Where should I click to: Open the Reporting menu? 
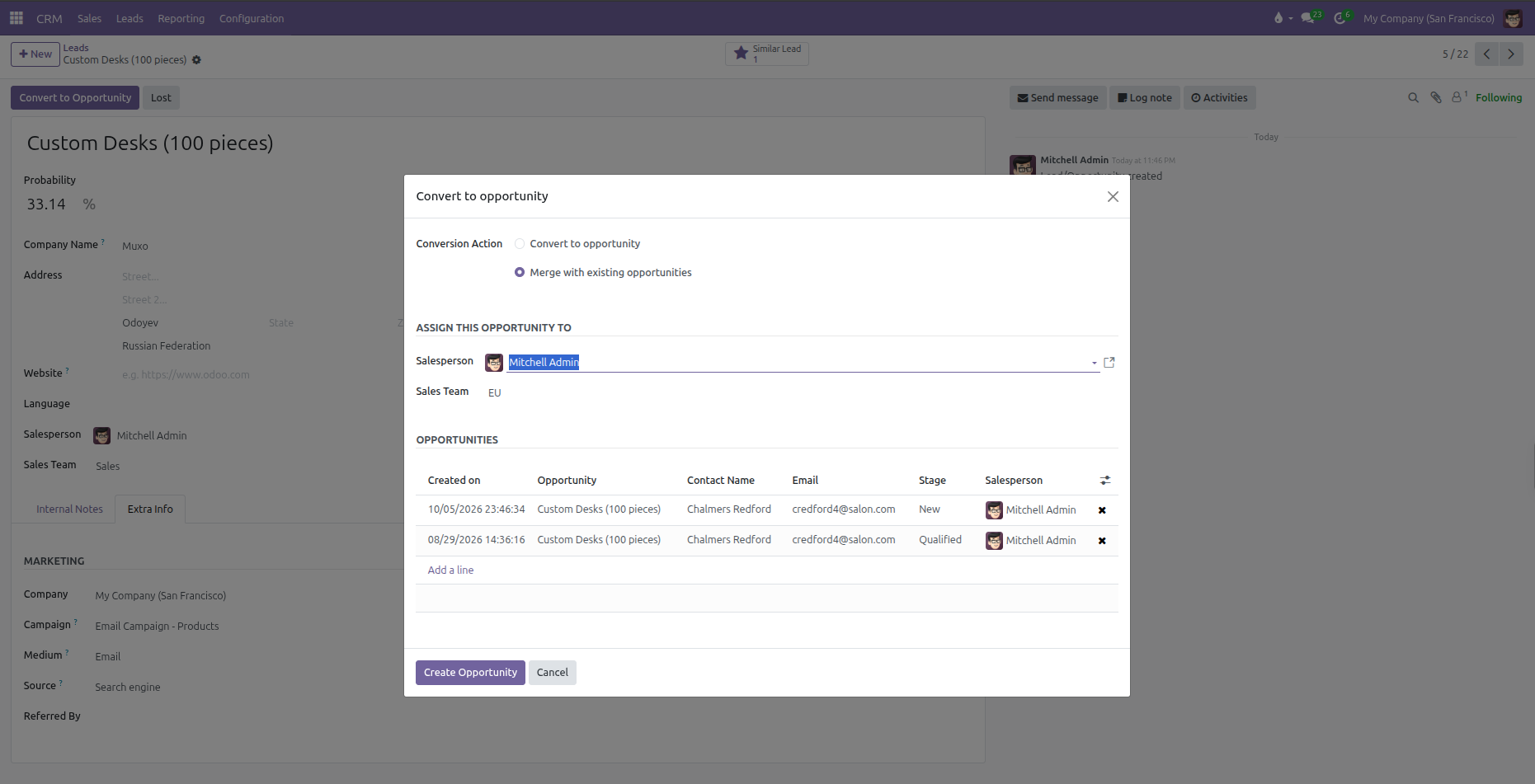181,18
